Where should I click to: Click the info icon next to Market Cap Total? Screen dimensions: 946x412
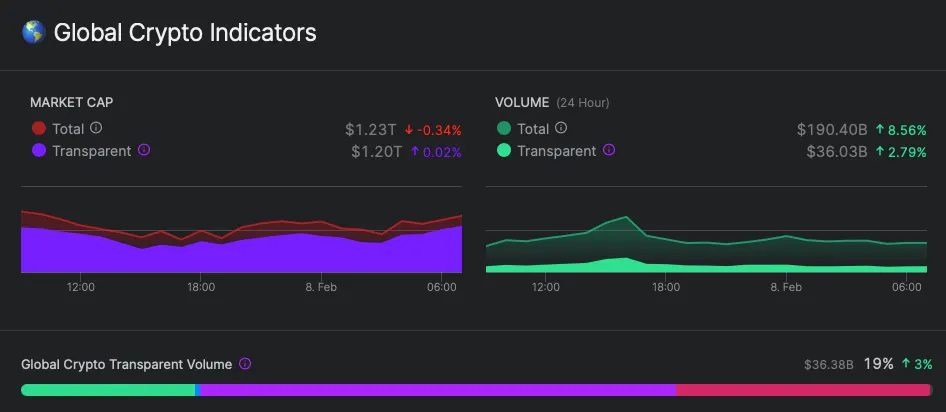pos(96,128)
